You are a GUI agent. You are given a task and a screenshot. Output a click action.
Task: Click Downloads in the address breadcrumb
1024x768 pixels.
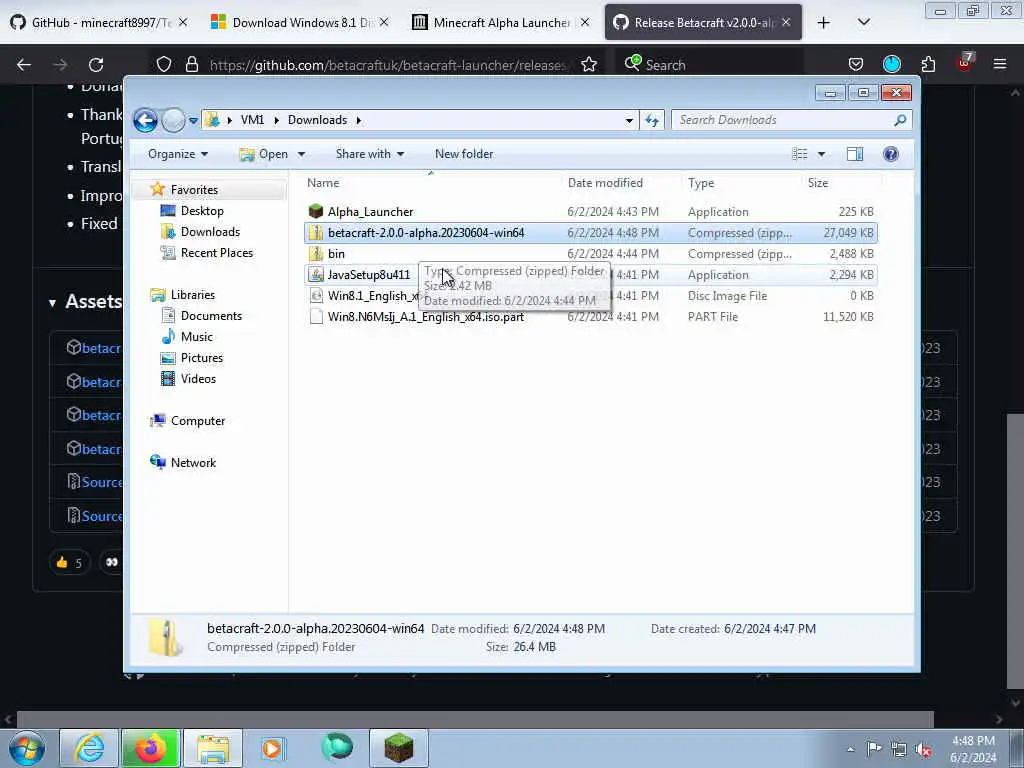click(317, 120)
